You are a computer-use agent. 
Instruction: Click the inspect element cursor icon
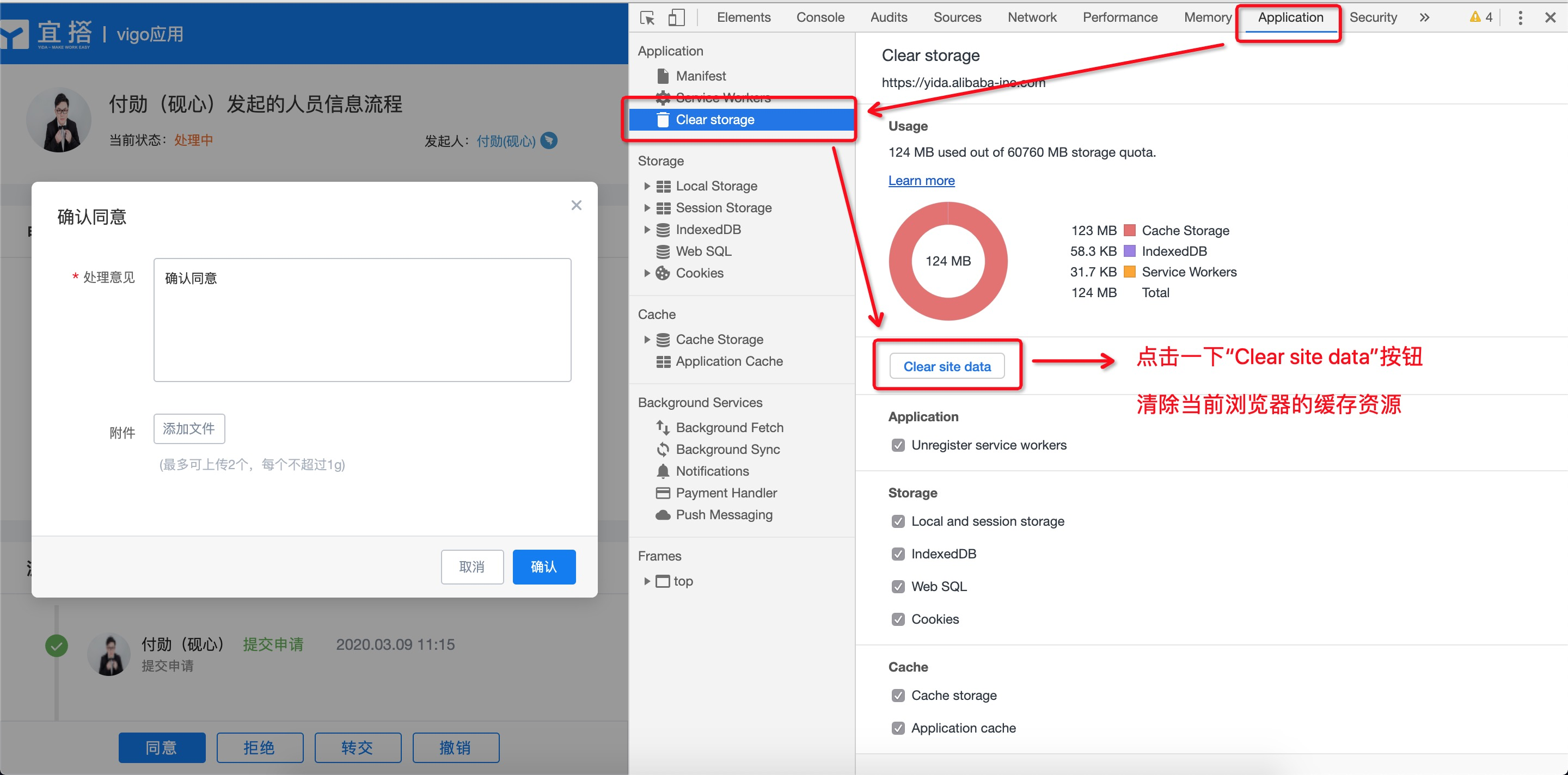click(x=647, y=17)
